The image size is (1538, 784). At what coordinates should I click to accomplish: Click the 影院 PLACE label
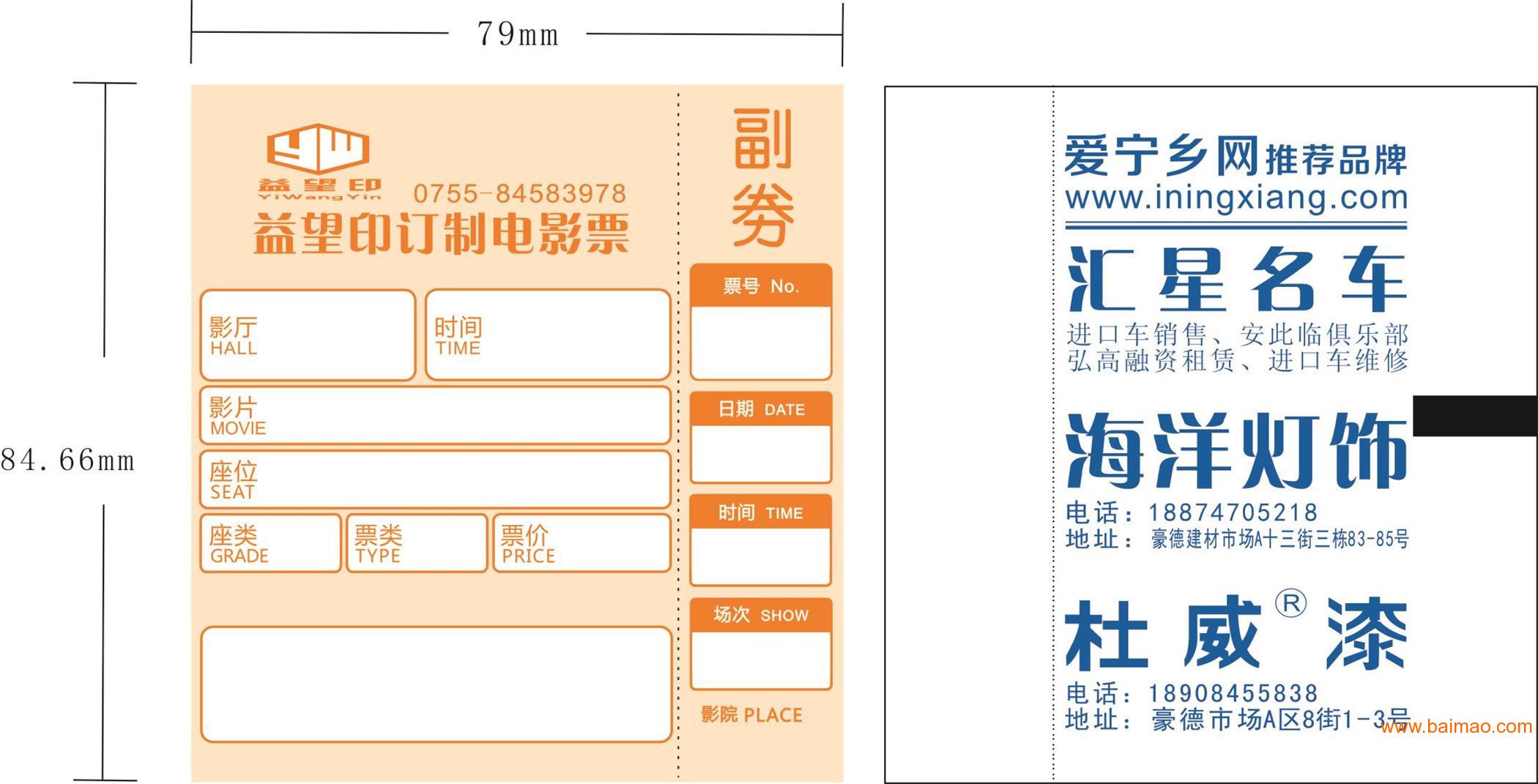pyautogui.click(x=751, y=714)
